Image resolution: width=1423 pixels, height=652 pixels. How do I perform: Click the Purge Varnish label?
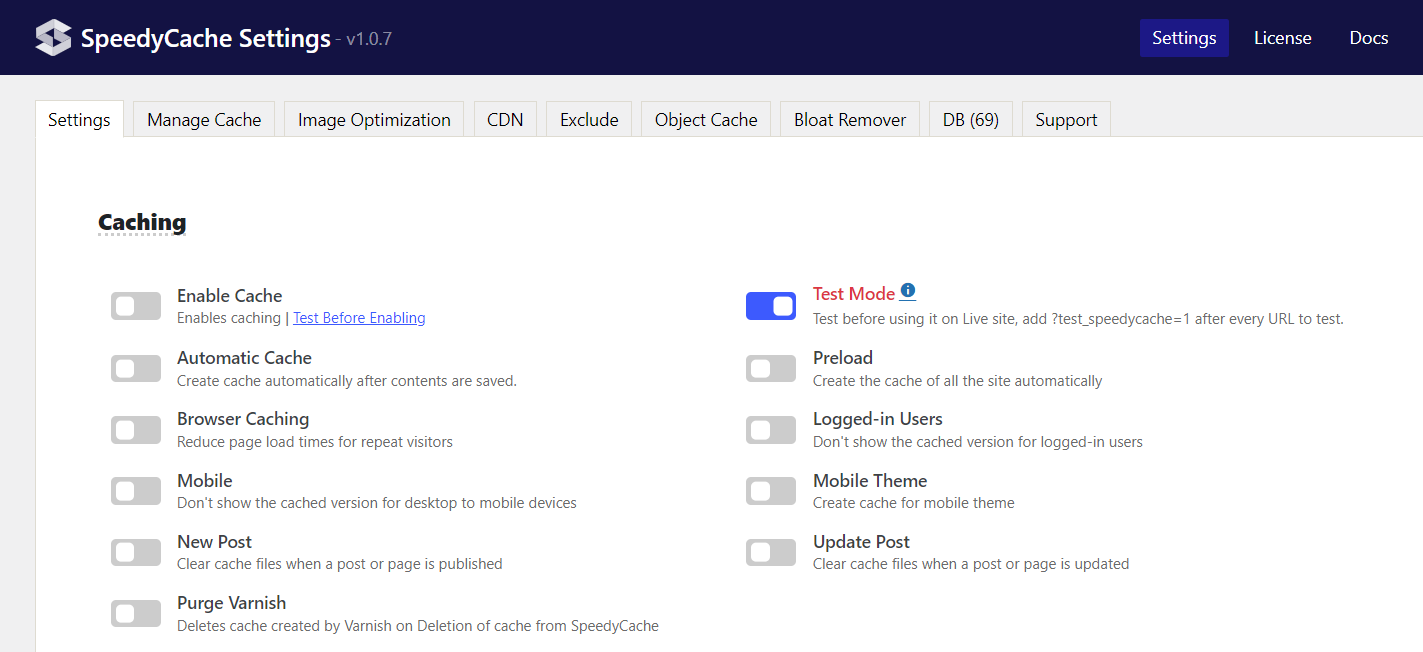point(232,603)
